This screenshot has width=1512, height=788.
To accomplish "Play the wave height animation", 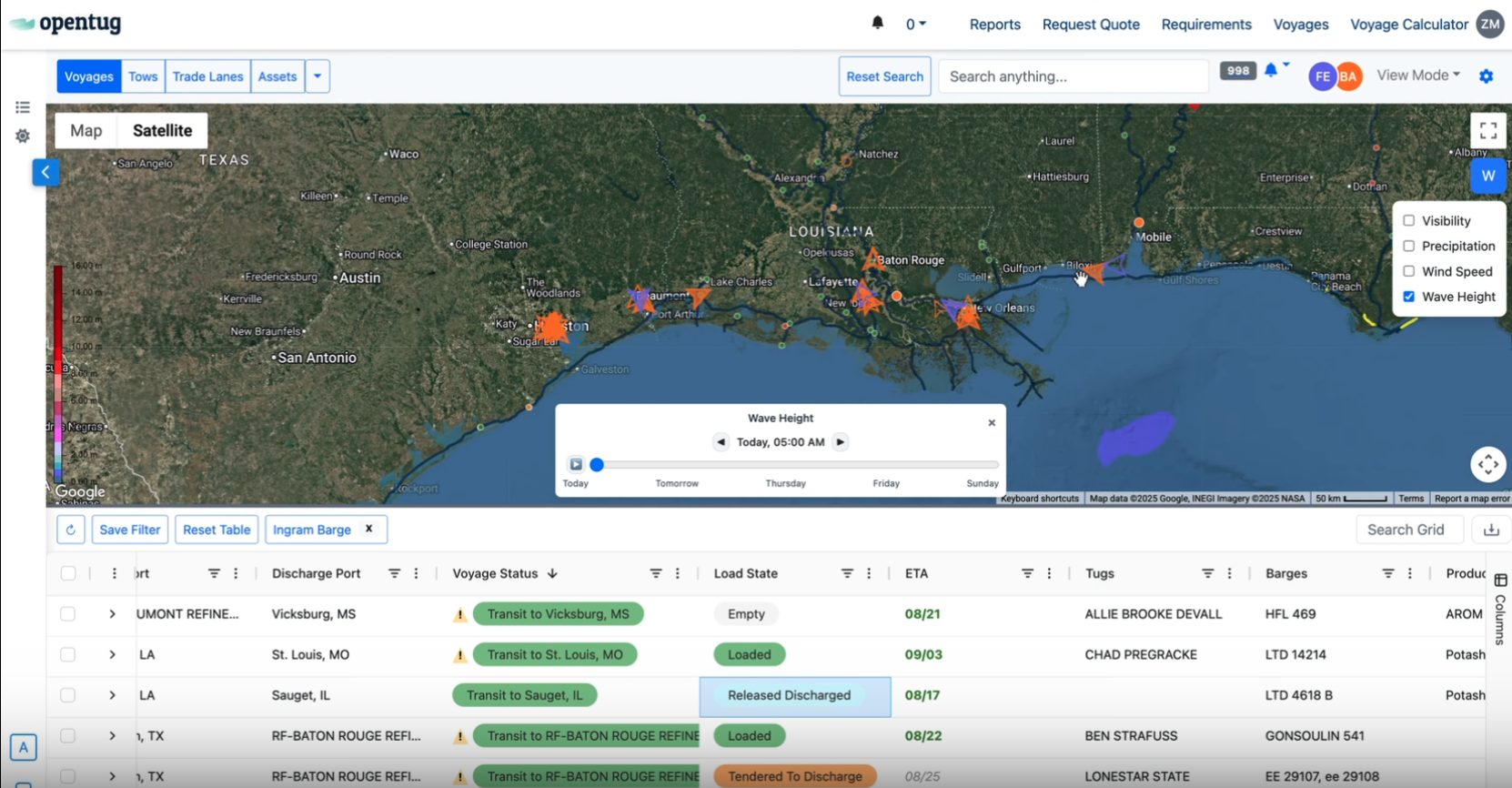I will click(576, 464).
